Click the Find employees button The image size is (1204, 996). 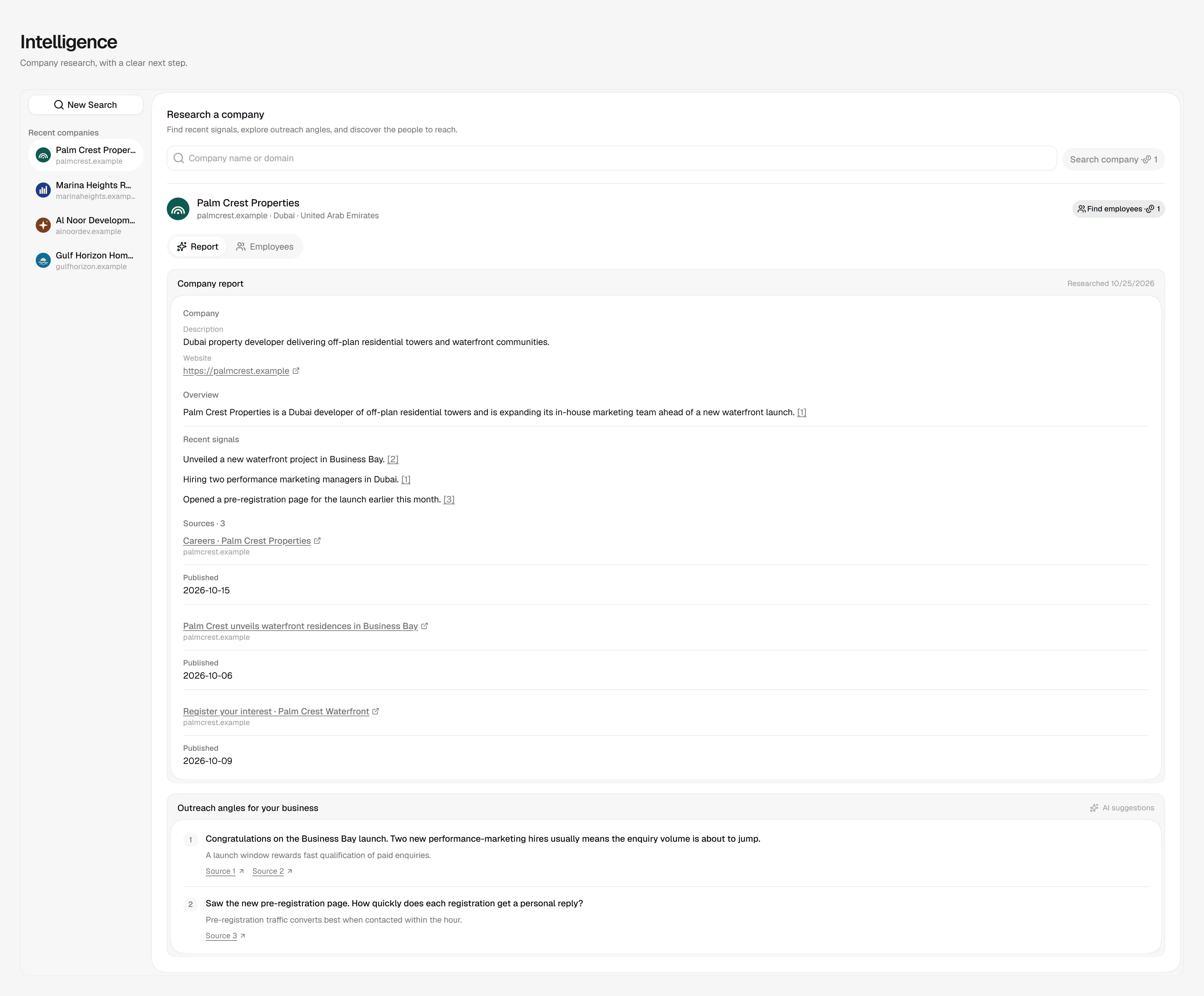click(1118, 209)
